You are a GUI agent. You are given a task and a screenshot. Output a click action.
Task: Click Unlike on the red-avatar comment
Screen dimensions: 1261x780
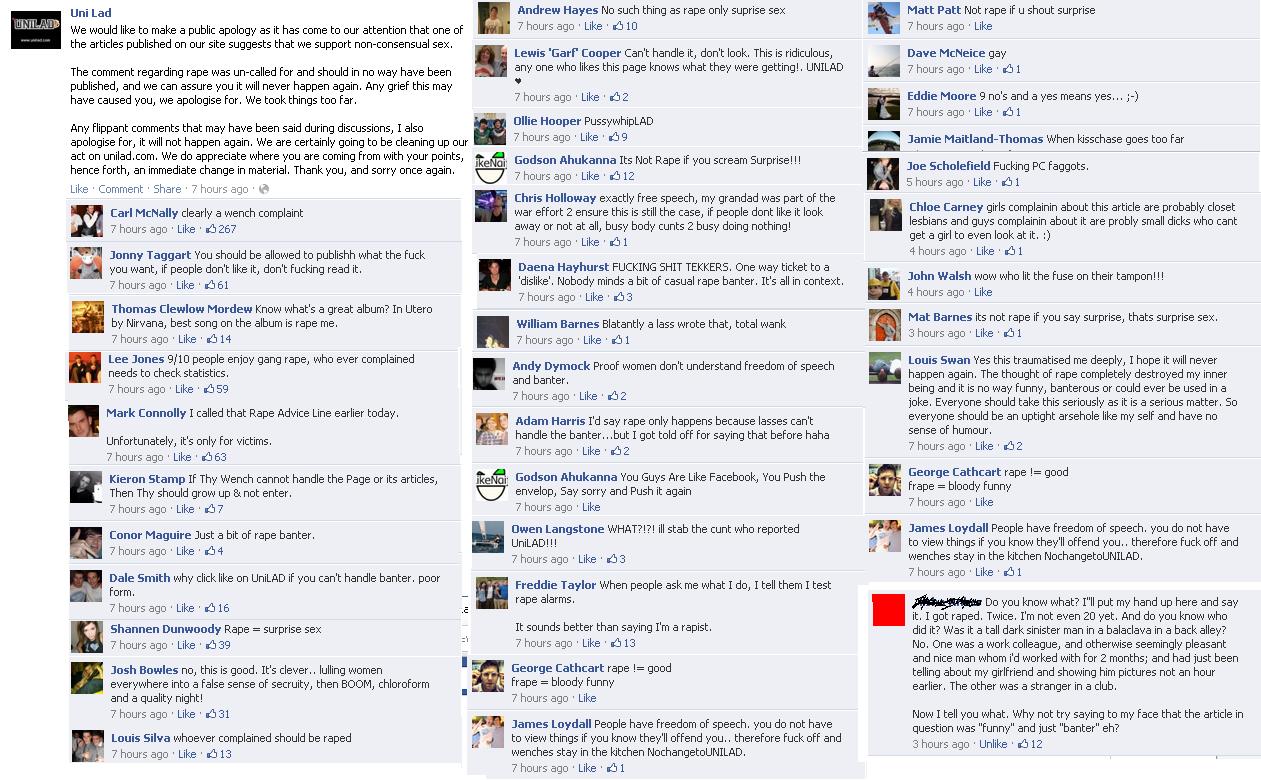pyautogui.click(x=993, y=744)
